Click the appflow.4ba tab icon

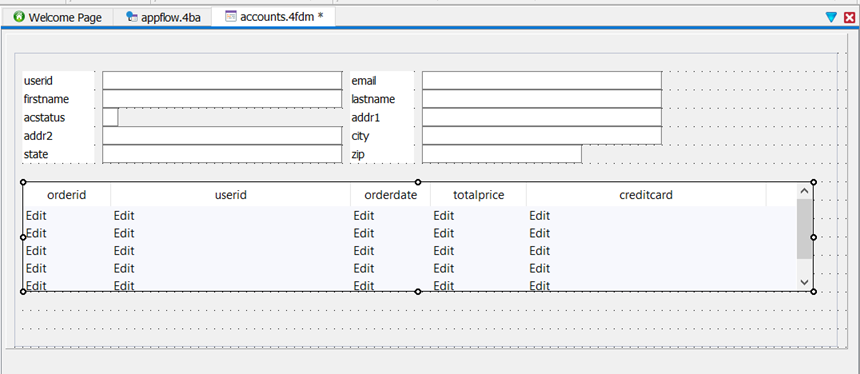[132, 17]
